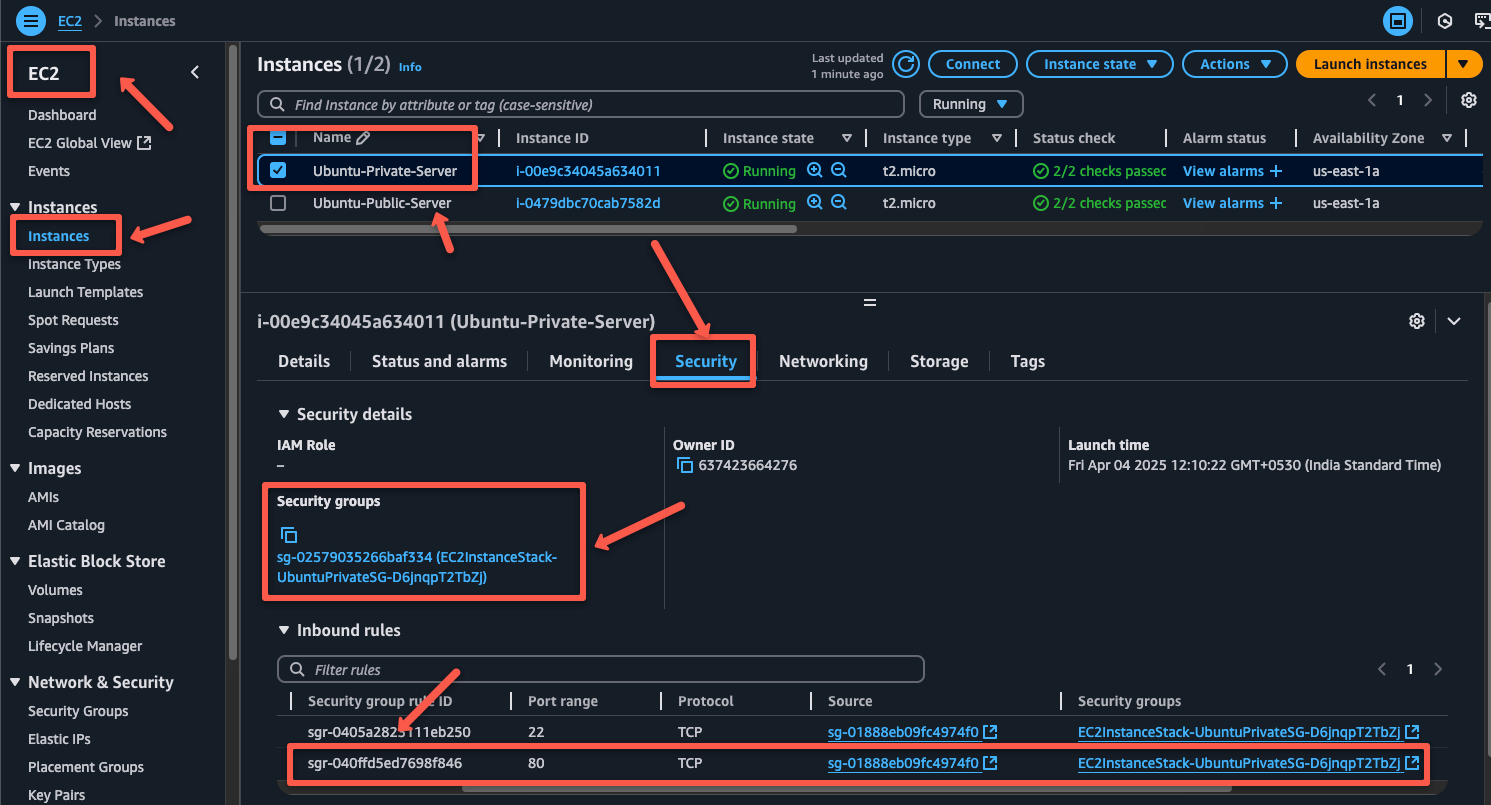Switch to the Networking tab
Viewport: 1491px width, 805px height.
(x=823, y=361)
